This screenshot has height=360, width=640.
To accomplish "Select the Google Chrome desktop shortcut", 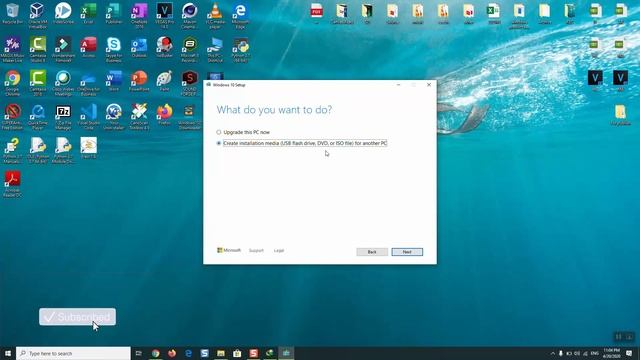I will [x=12, y=83].
